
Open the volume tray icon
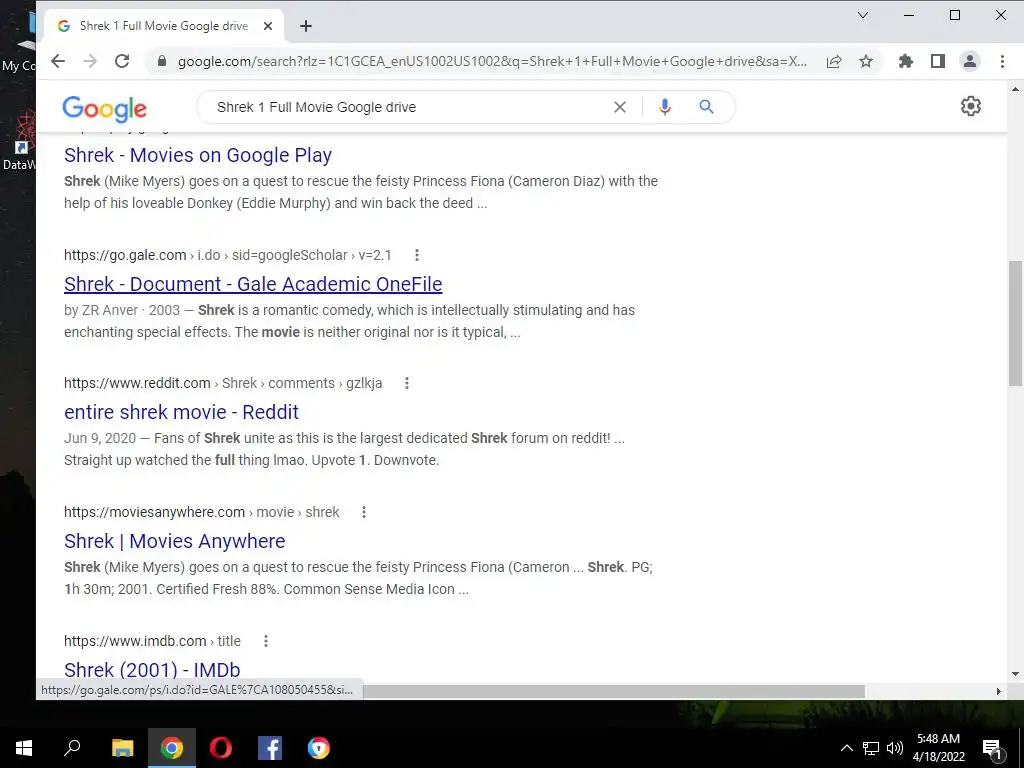point(895,748)
